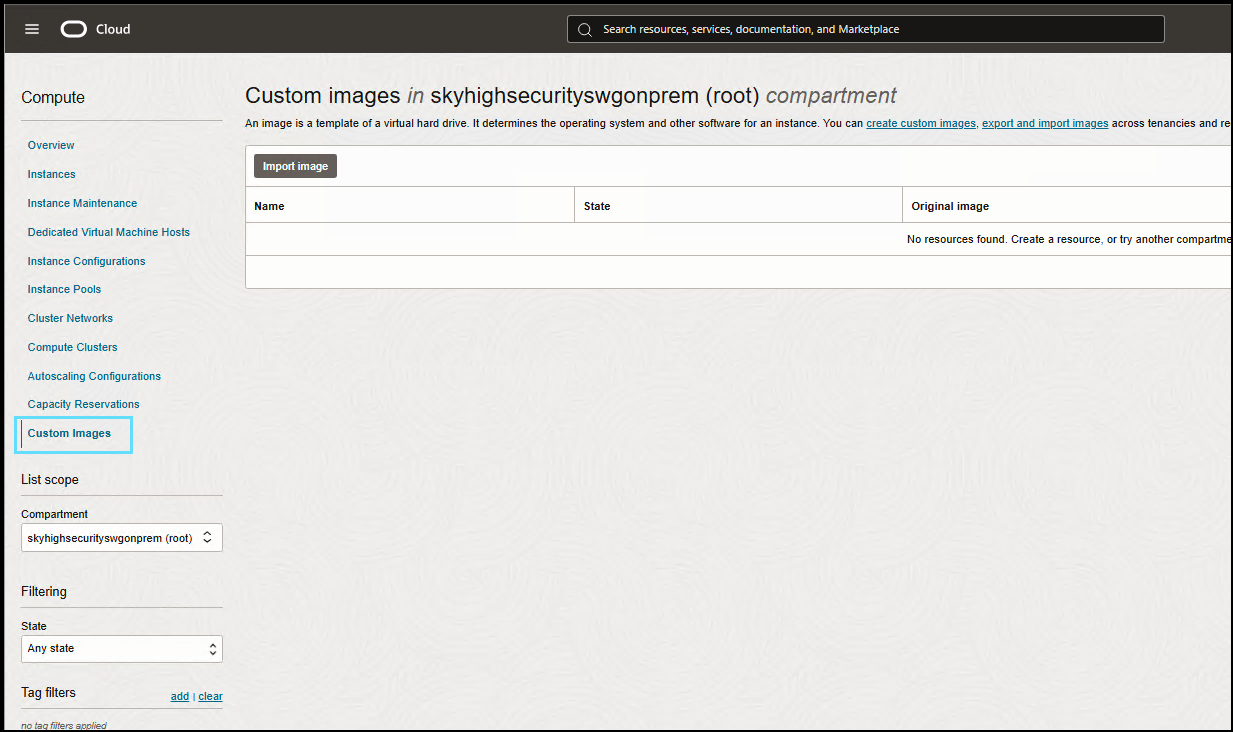Select Custom Images in sidebar
This screenshot has height=732, width=1233.
click(x=69, y=434)
